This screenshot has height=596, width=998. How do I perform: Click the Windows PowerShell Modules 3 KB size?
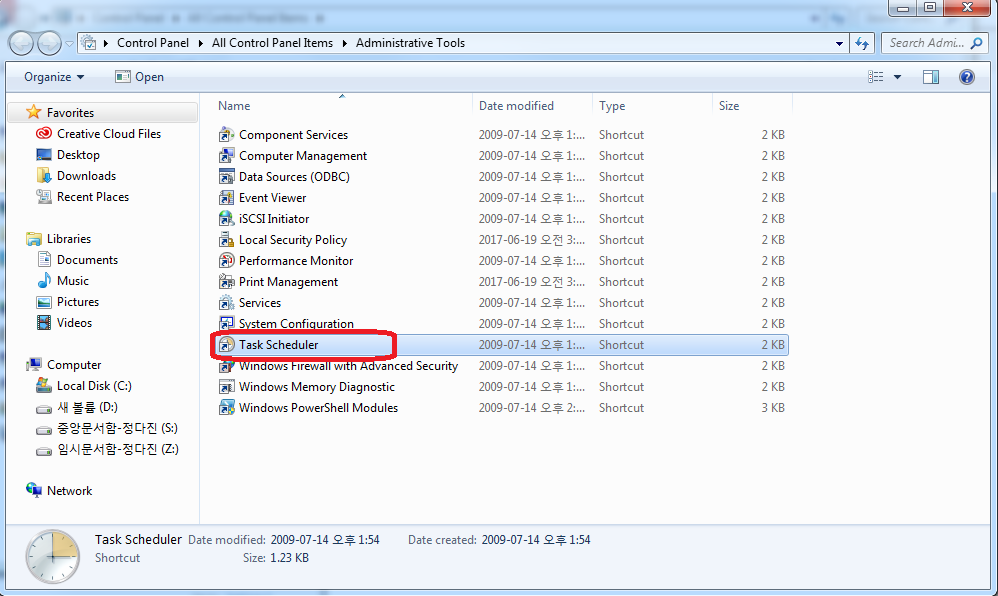tap(773, 408)
